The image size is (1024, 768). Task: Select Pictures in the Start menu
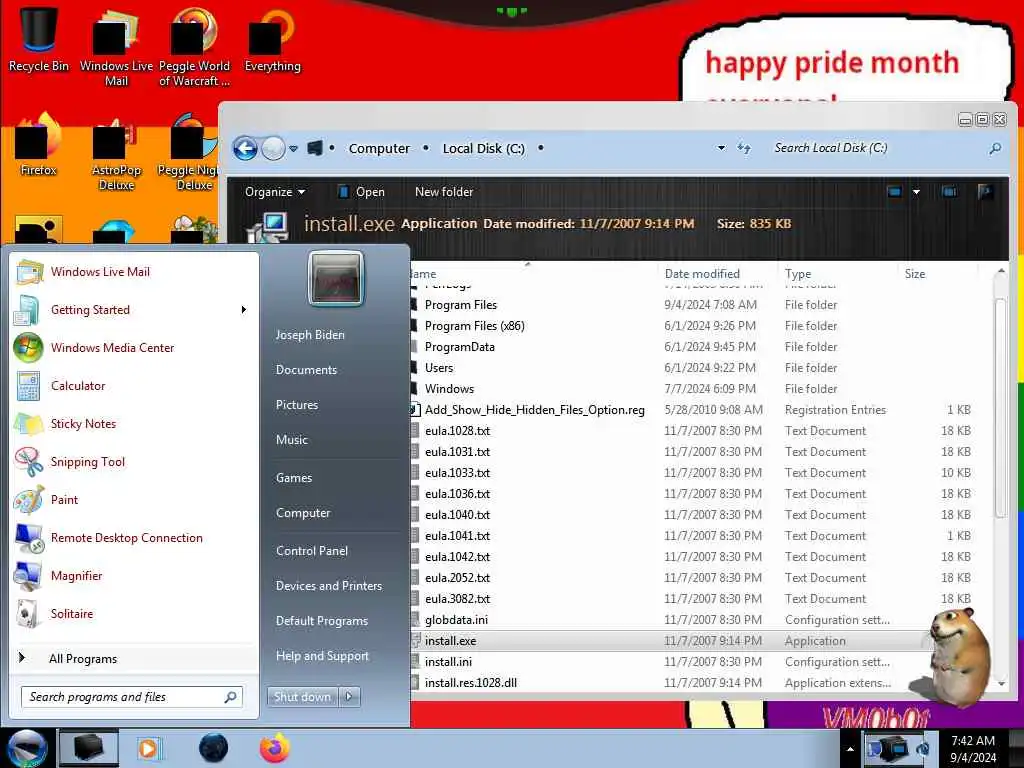click(297, 405)
